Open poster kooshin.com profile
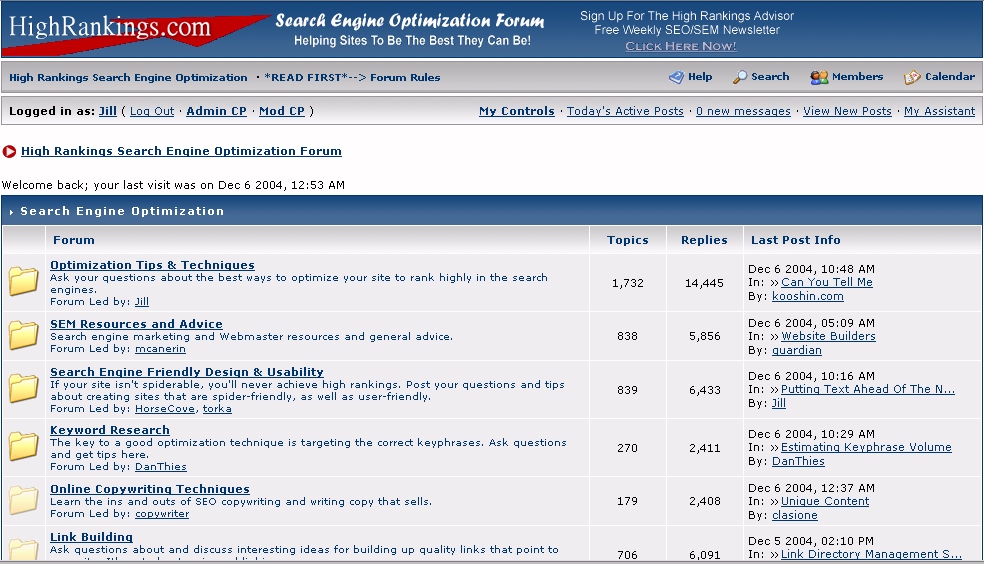This screenshot has height=564, width=984. pyautogui.click(x=808, y=296)
